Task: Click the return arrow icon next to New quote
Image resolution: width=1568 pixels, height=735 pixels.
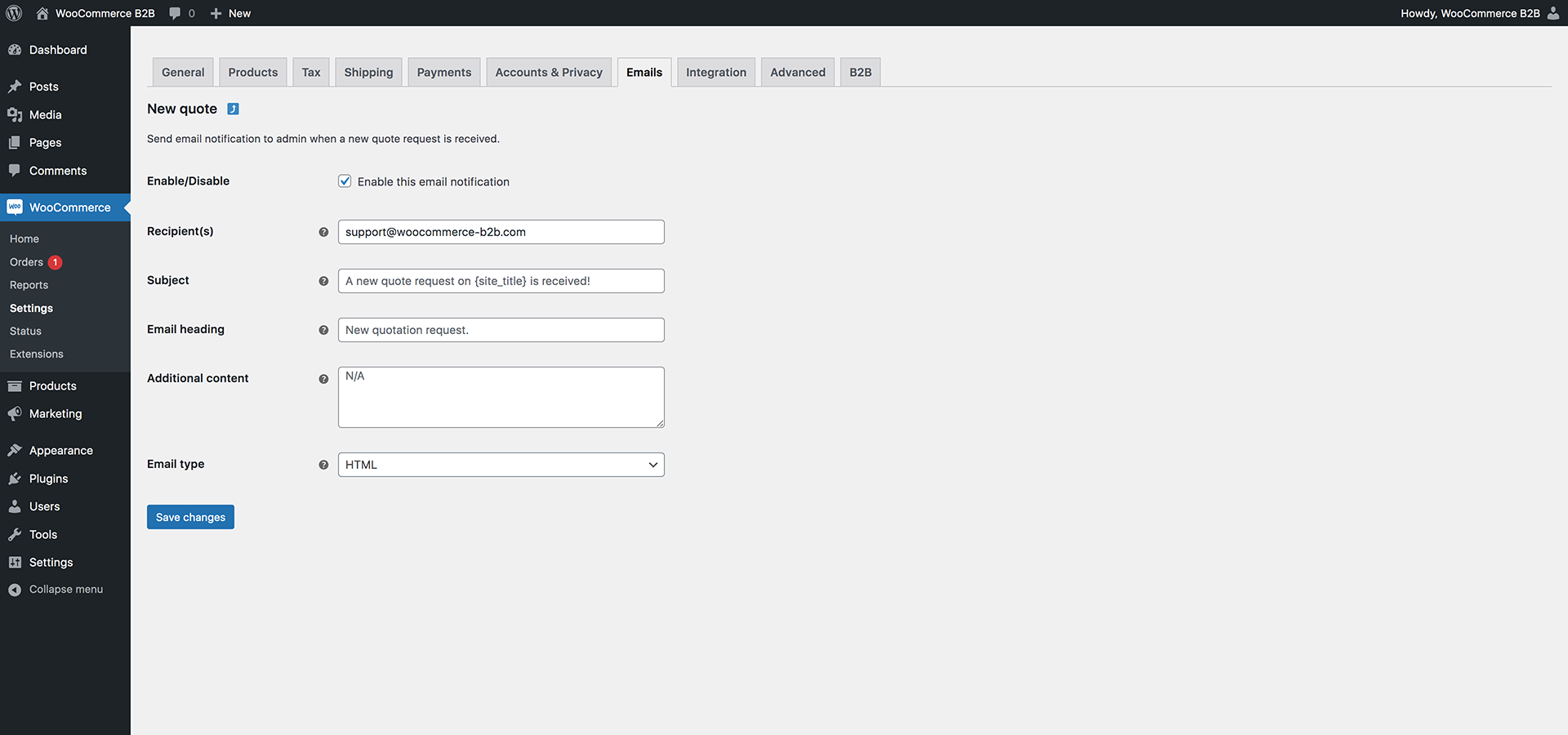Action: coord(233,109)
